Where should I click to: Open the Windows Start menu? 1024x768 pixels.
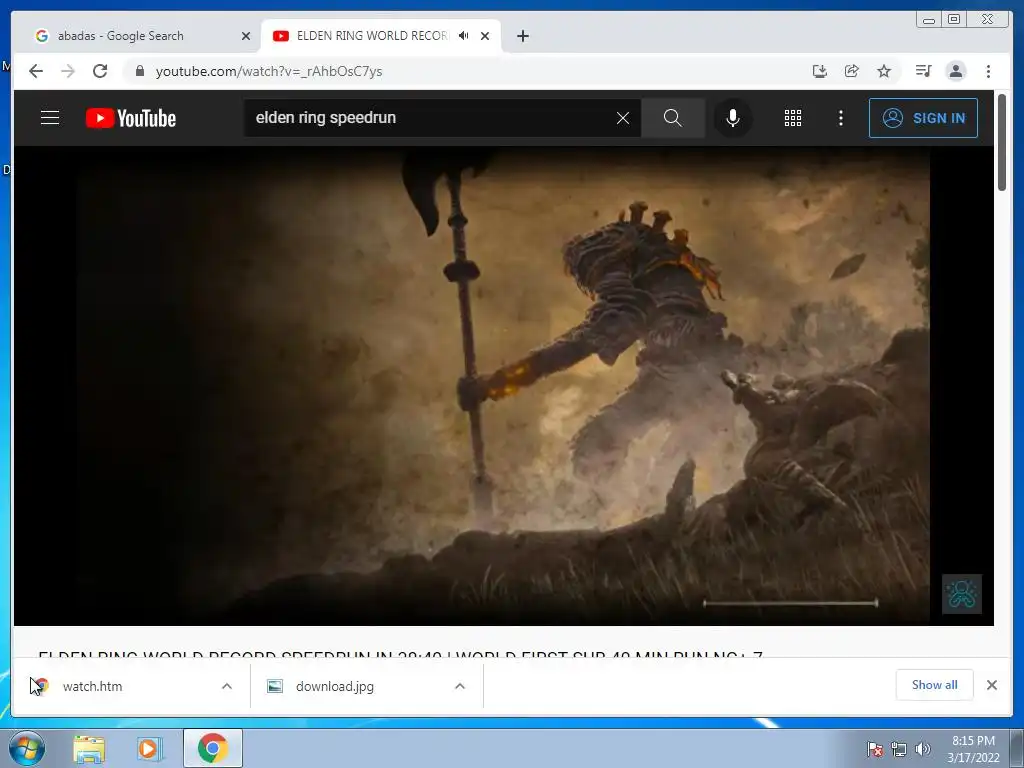(27, 748)
